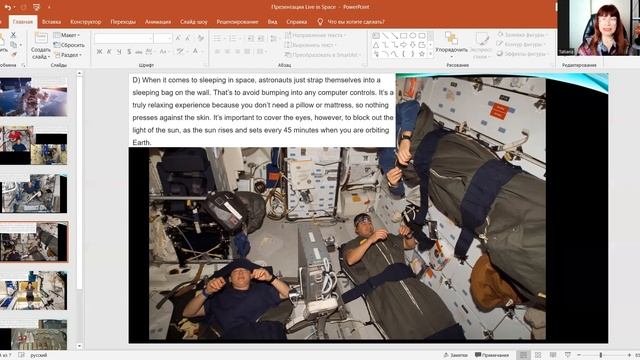Toggle bold (Ж) formatting
The image size is (640, 360).
point(99,52)
